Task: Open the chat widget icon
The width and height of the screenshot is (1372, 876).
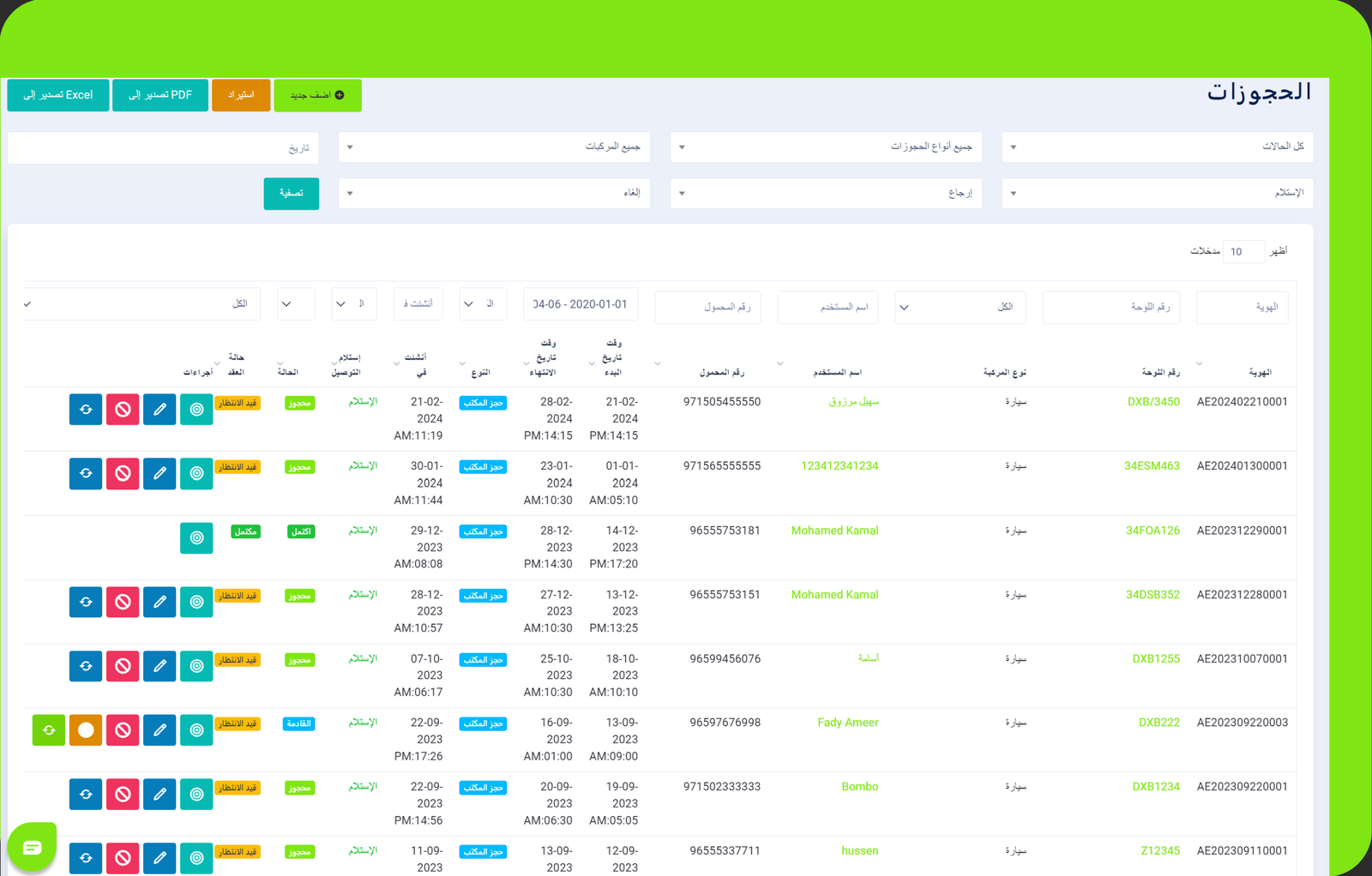Action: (33, 847)
